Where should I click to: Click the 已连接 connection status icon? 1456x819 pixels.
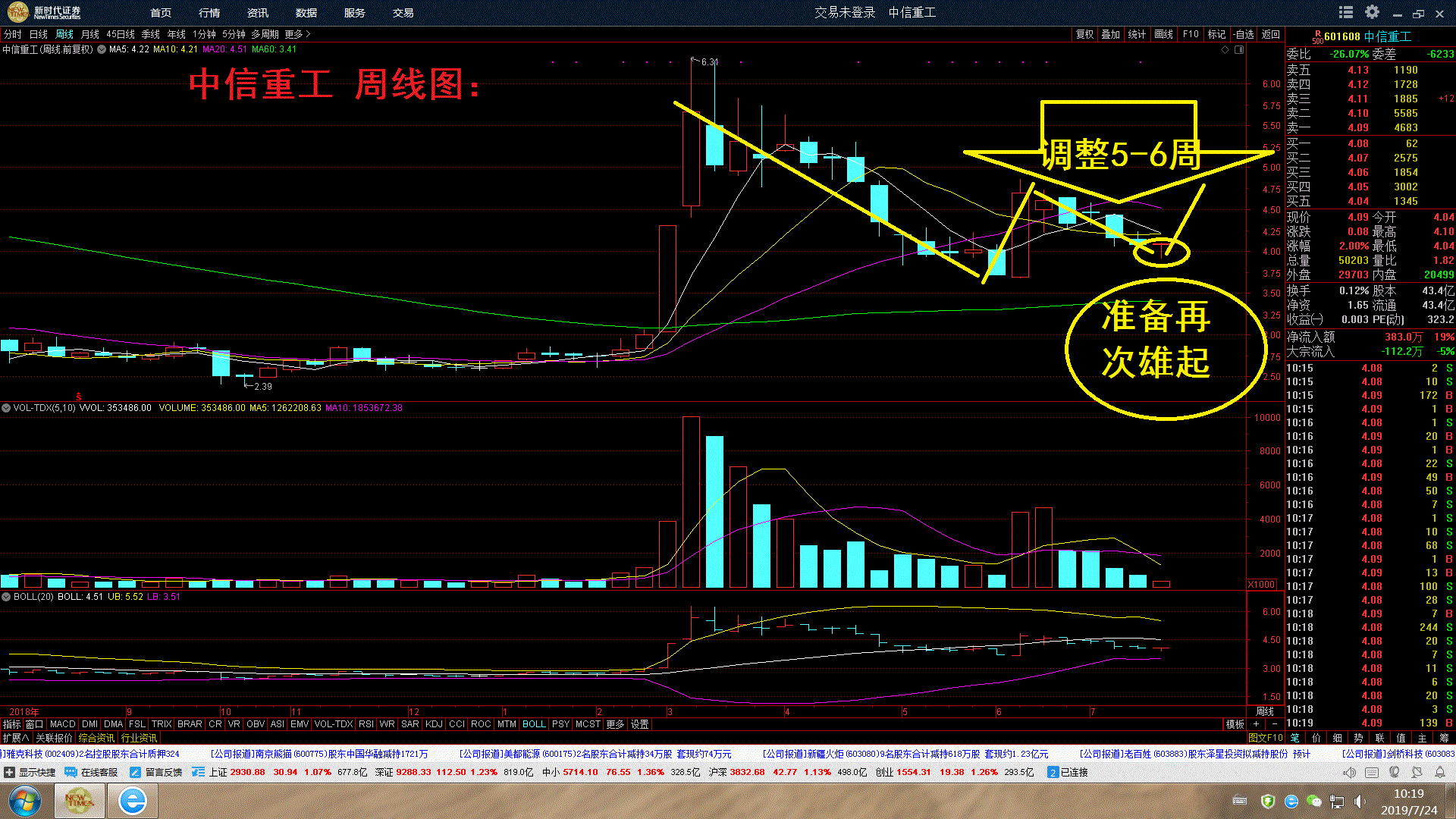click(1053, 772)
